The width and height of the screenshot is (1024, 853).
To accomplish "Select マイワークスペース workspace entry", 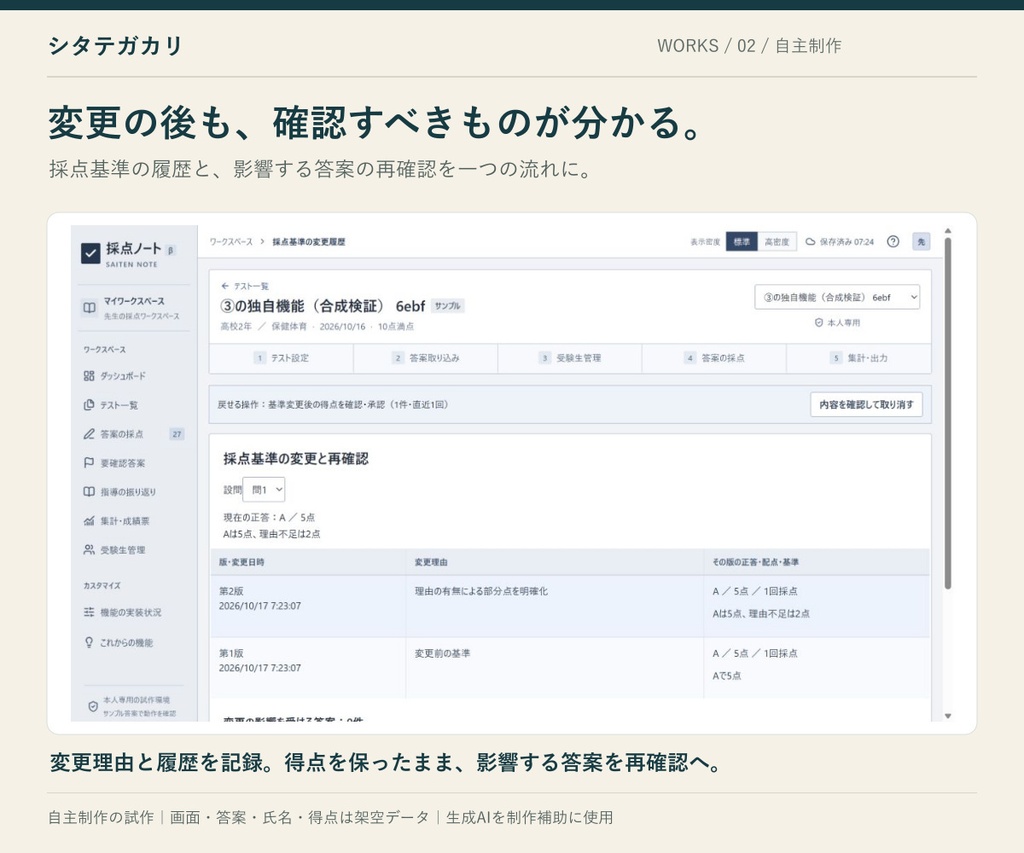I will (x=134, y=308).
